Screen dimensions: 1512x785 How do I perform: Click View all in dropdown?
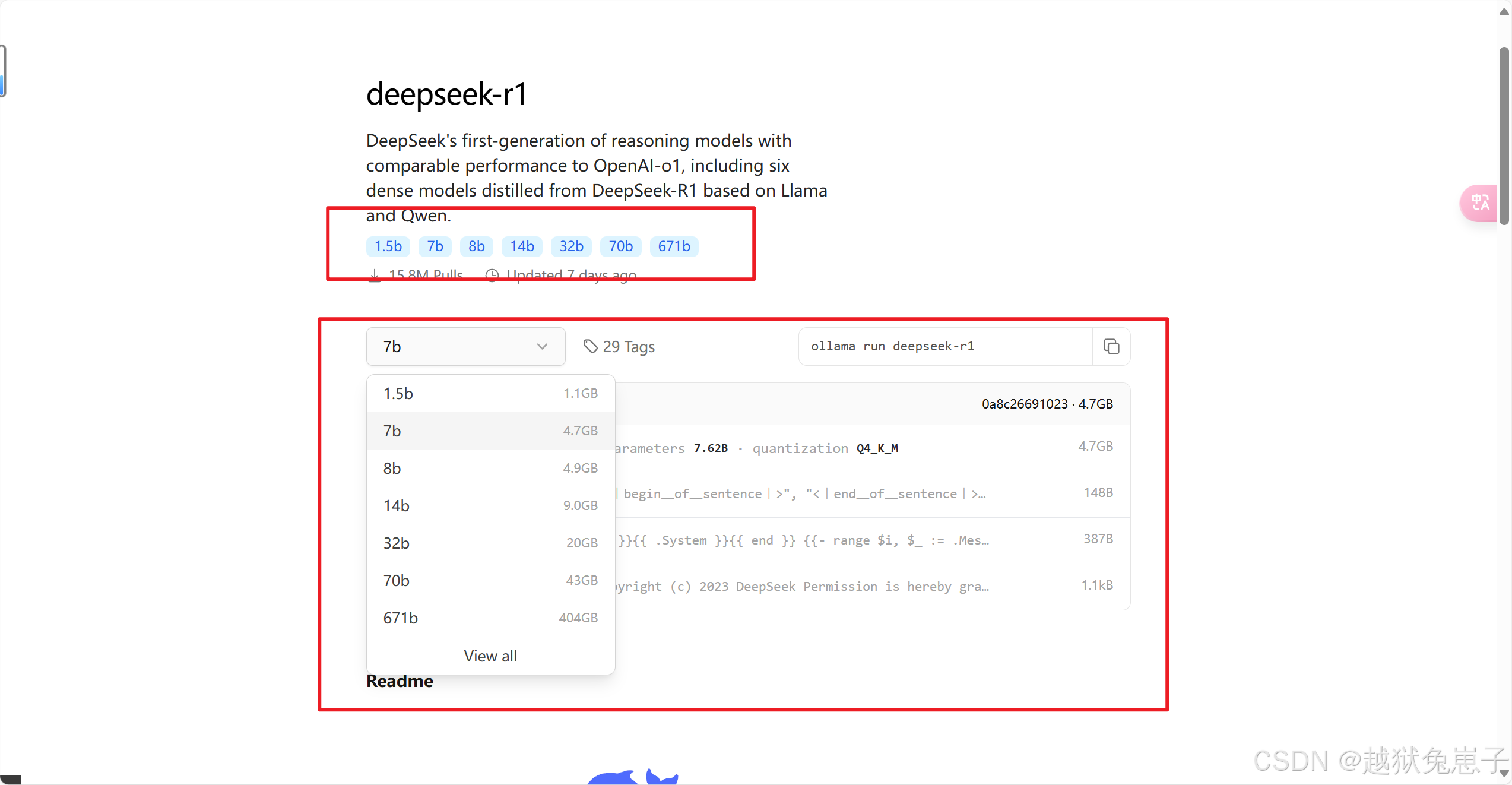490,656
